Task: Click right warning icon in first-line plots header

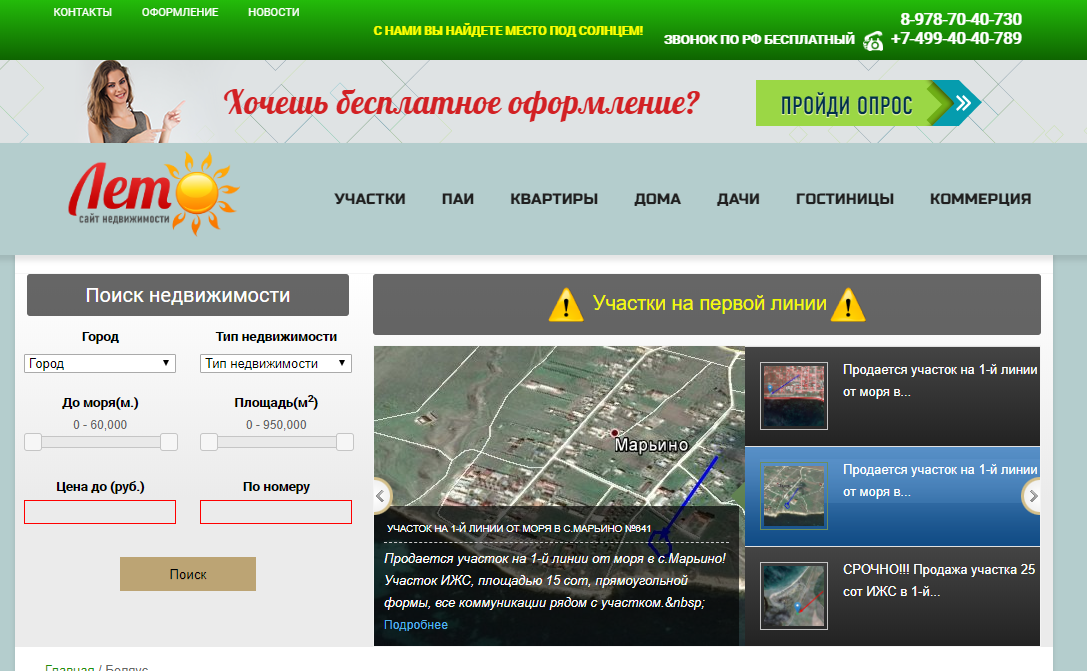Action: coord(848,304)
